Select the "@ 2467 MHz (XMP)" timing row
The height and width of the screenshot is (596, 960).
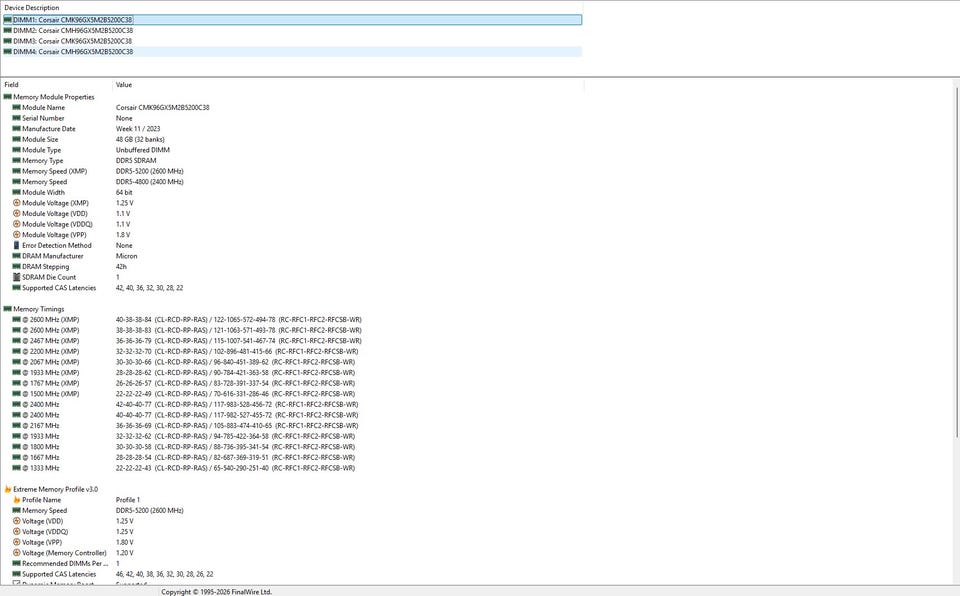pos(293,341)
